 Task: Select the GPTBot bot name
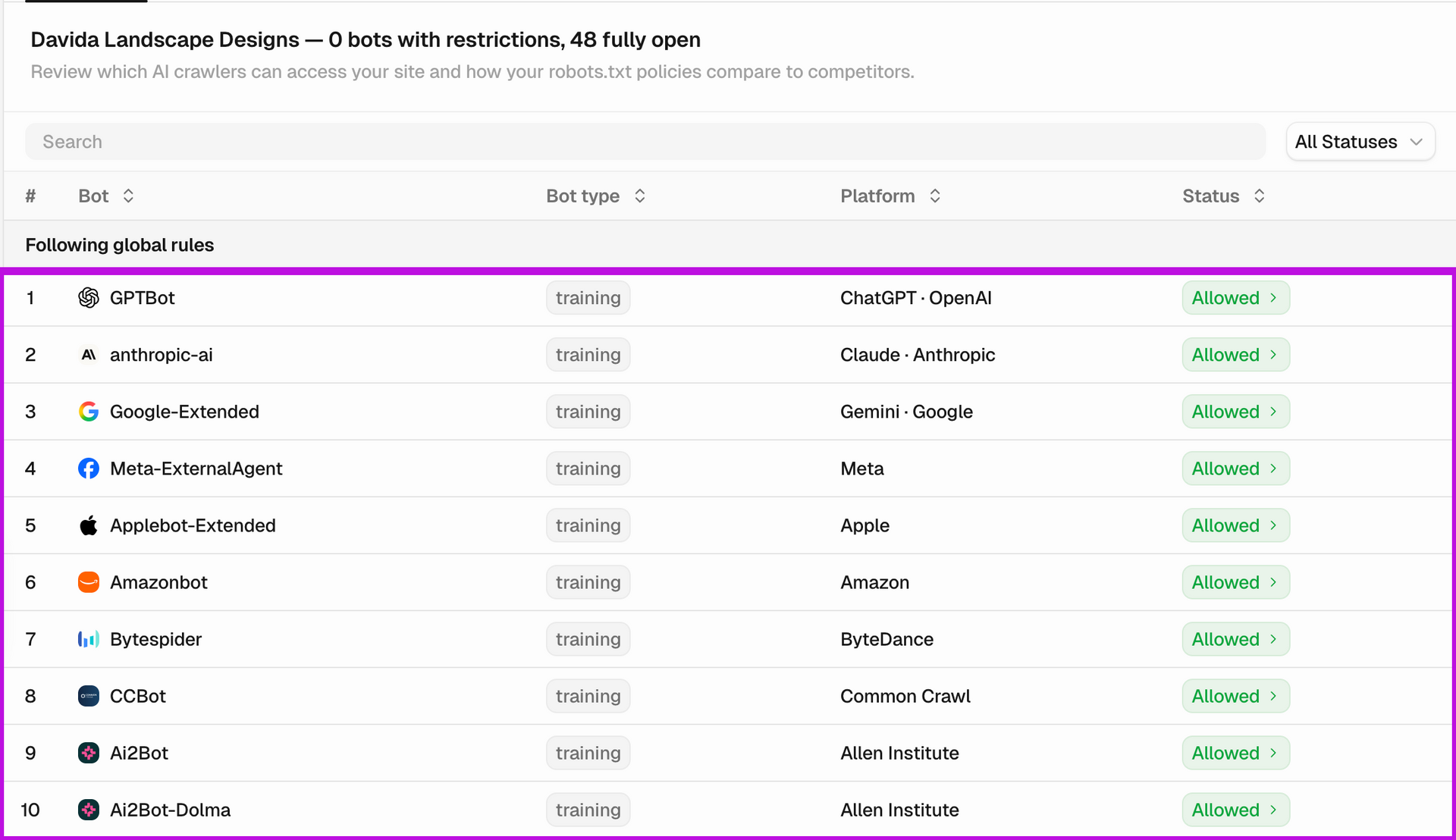(x=143, y=298)
